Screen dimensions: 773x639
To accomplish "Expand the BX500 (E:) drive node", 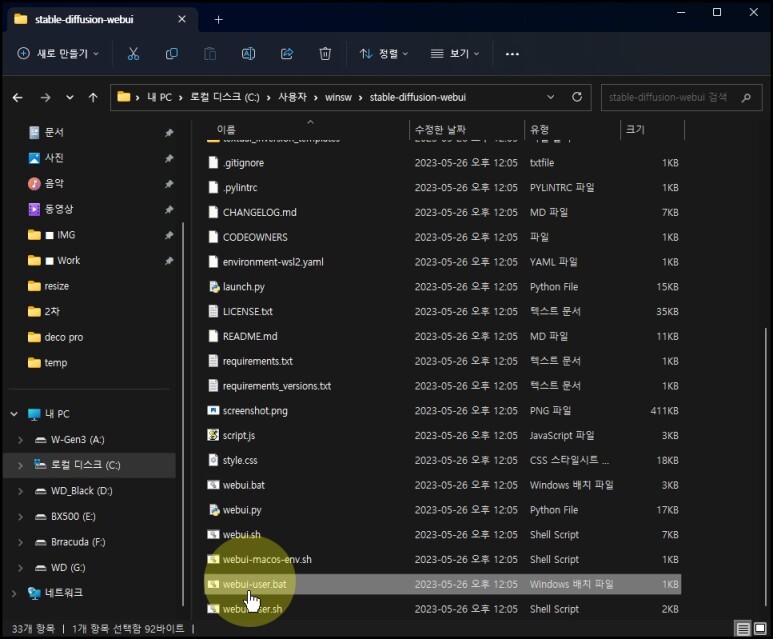I will [20, 517].
